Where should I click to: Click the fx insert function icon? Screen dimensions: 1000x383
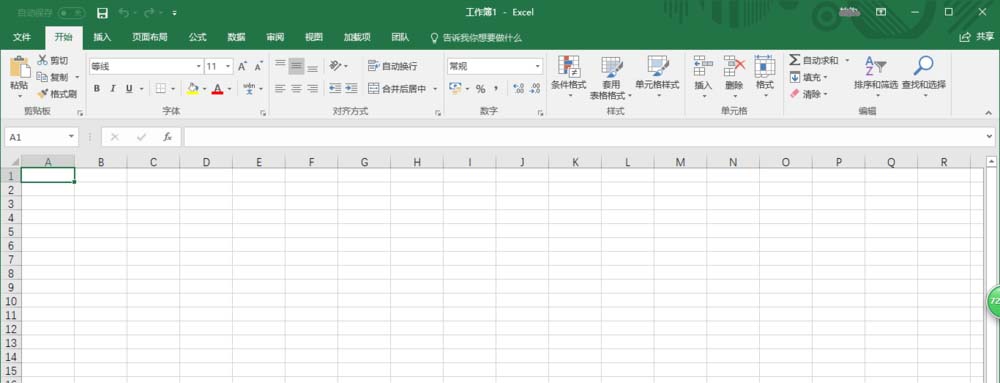click(x=167, y=137)
